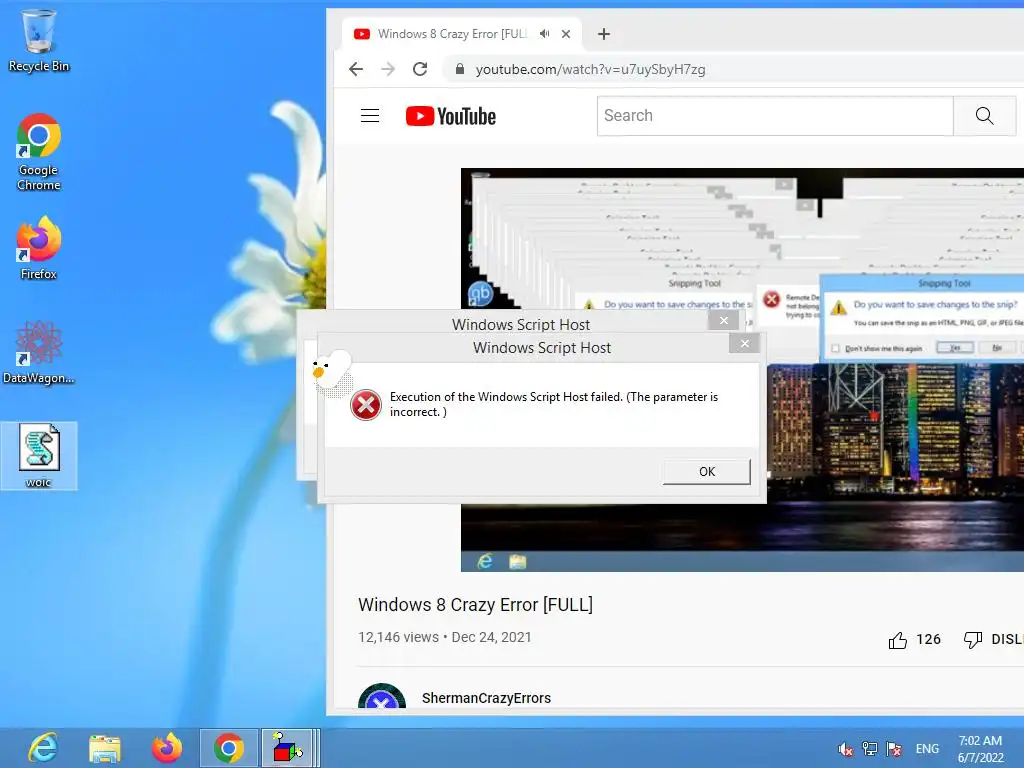Click the YouTube logo

pos(451,116)
